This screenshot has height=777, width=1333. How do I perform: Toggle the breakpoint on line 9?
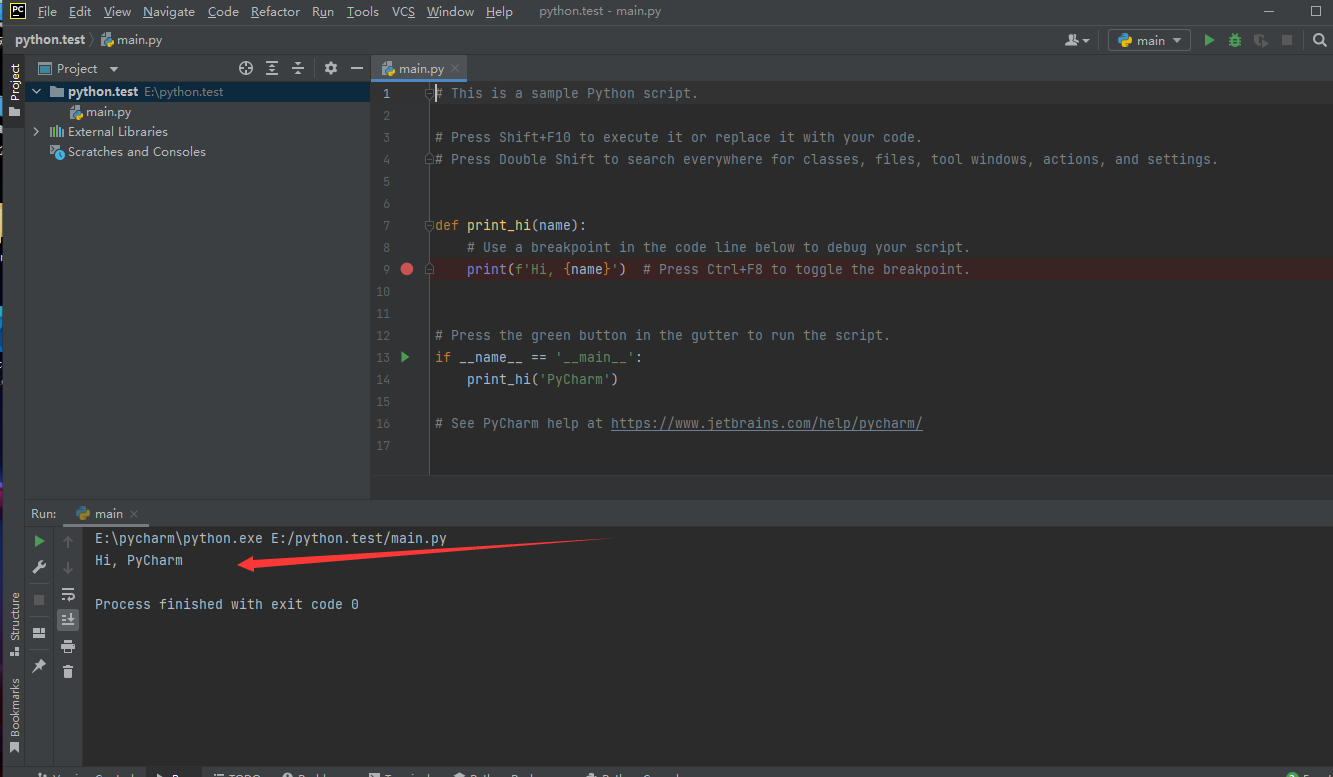click(406, 268)
